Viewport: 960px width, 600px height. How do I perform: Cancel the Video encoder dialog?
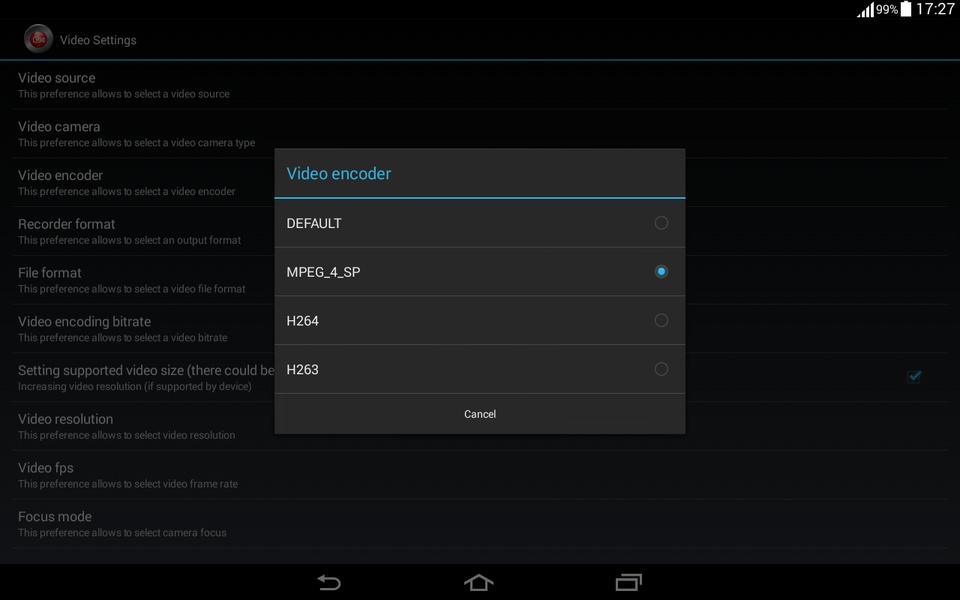pyautogui.click(x=480, y=414)
